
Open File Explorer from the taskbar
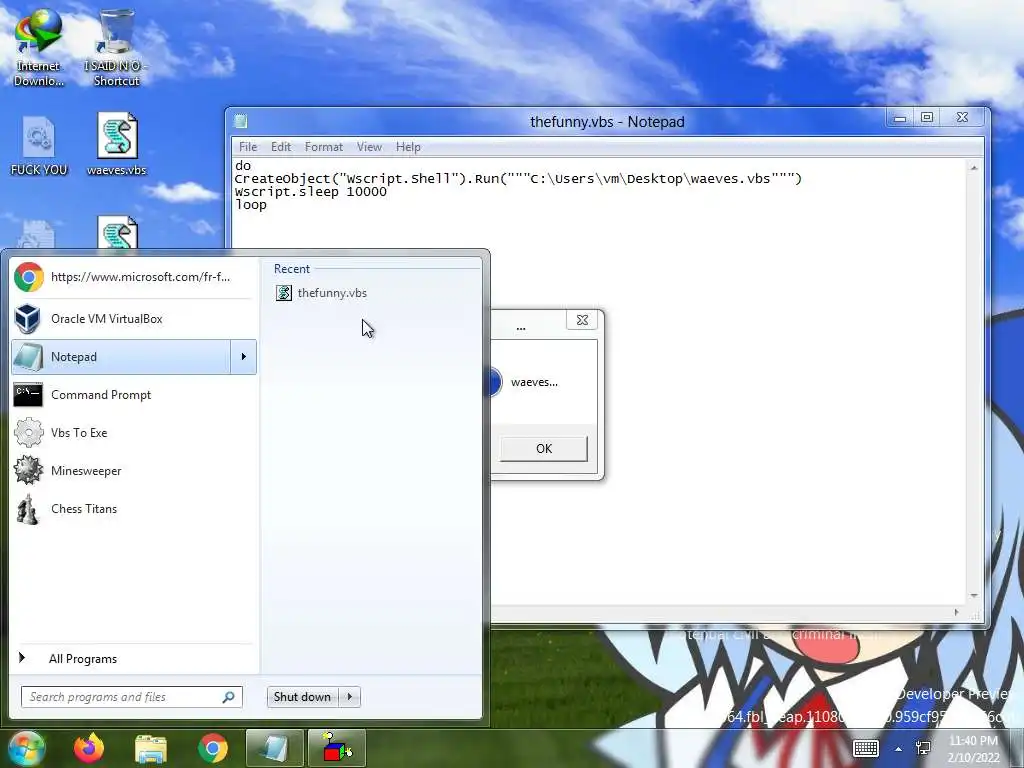(150, 748)
